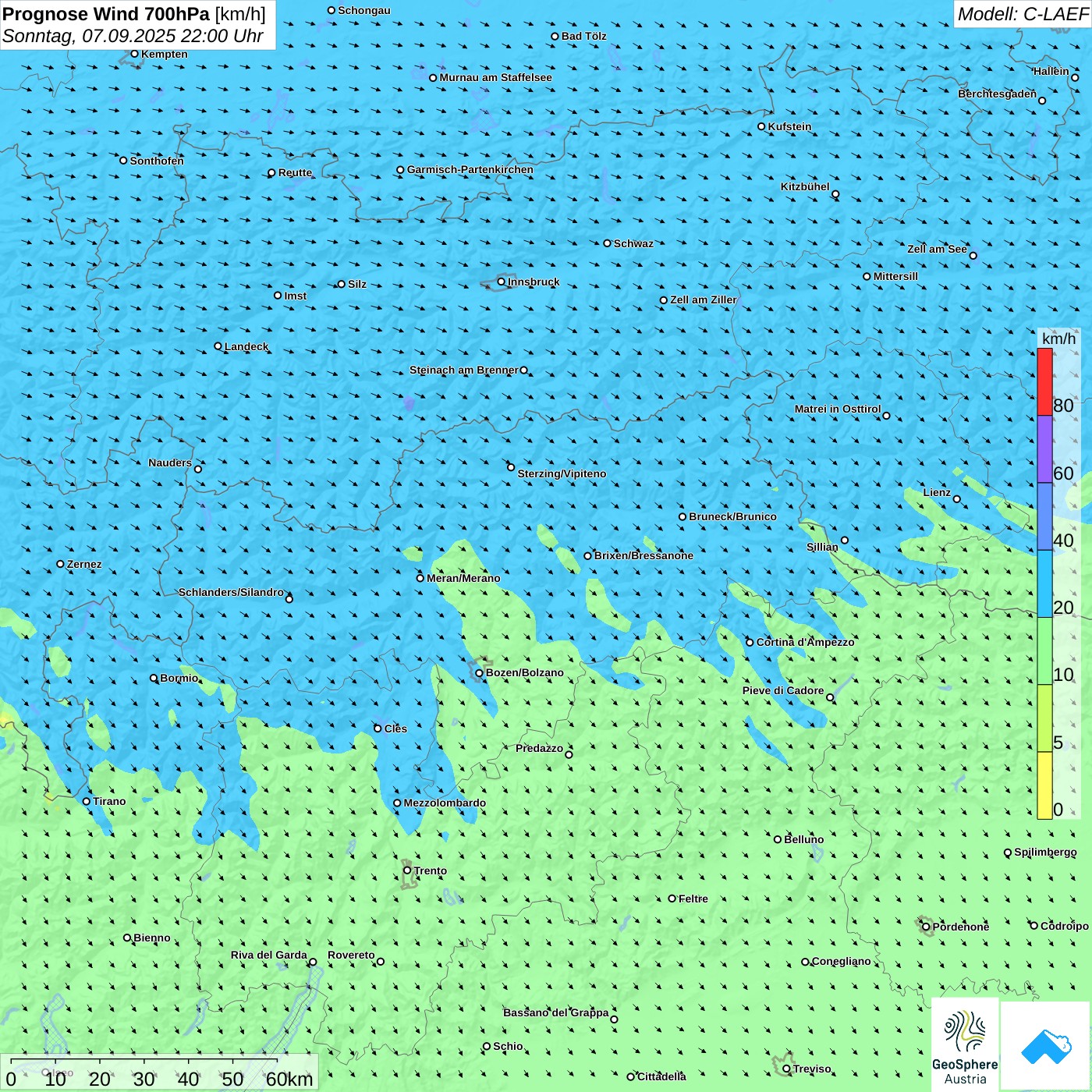Click the title 'Prognose Wind 700hPa'
Viewport: 1092px width, 1092px height.
click(x=106, y=14)
